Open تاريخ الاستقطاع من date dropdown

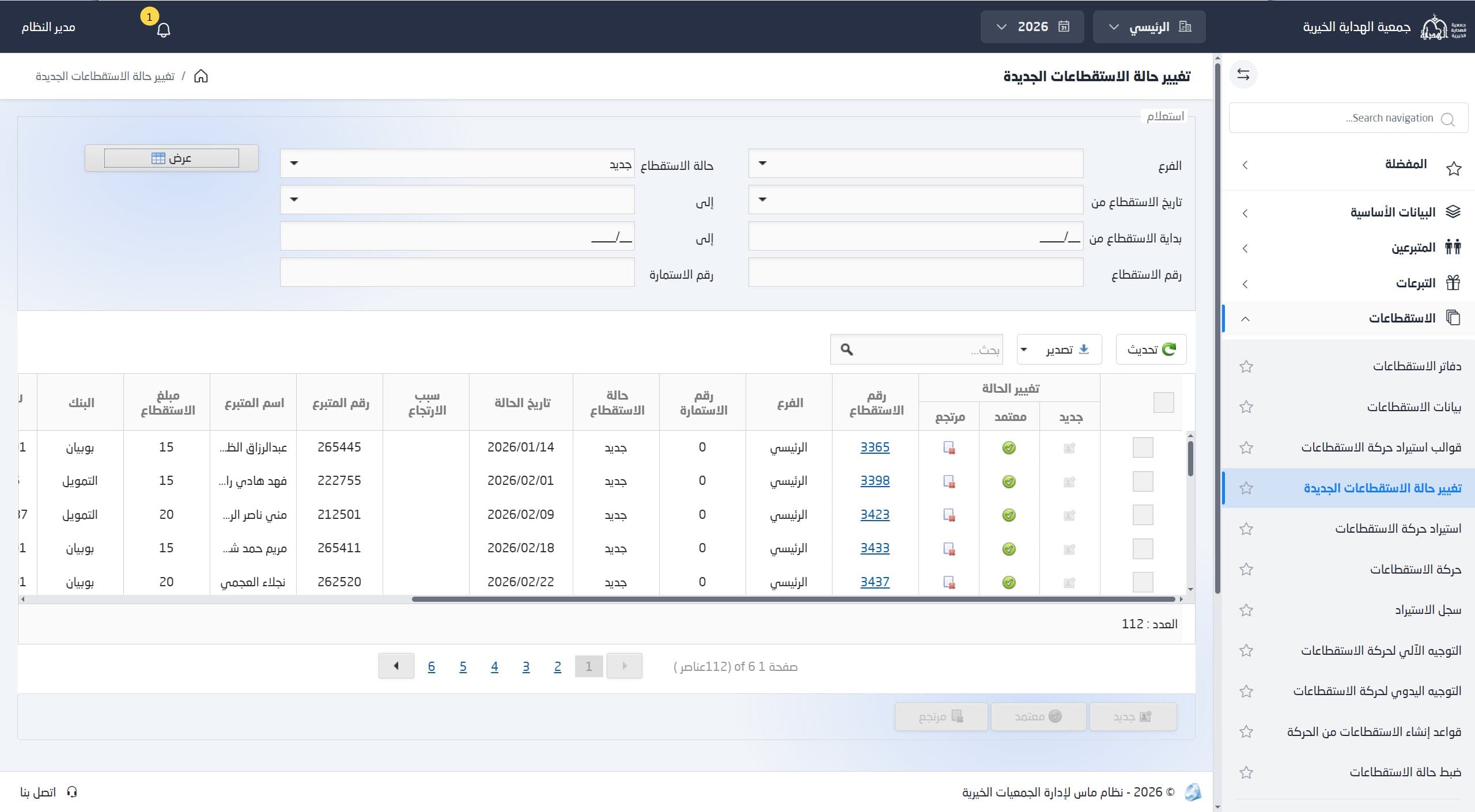pyautogui.click(x=916, y=200)
